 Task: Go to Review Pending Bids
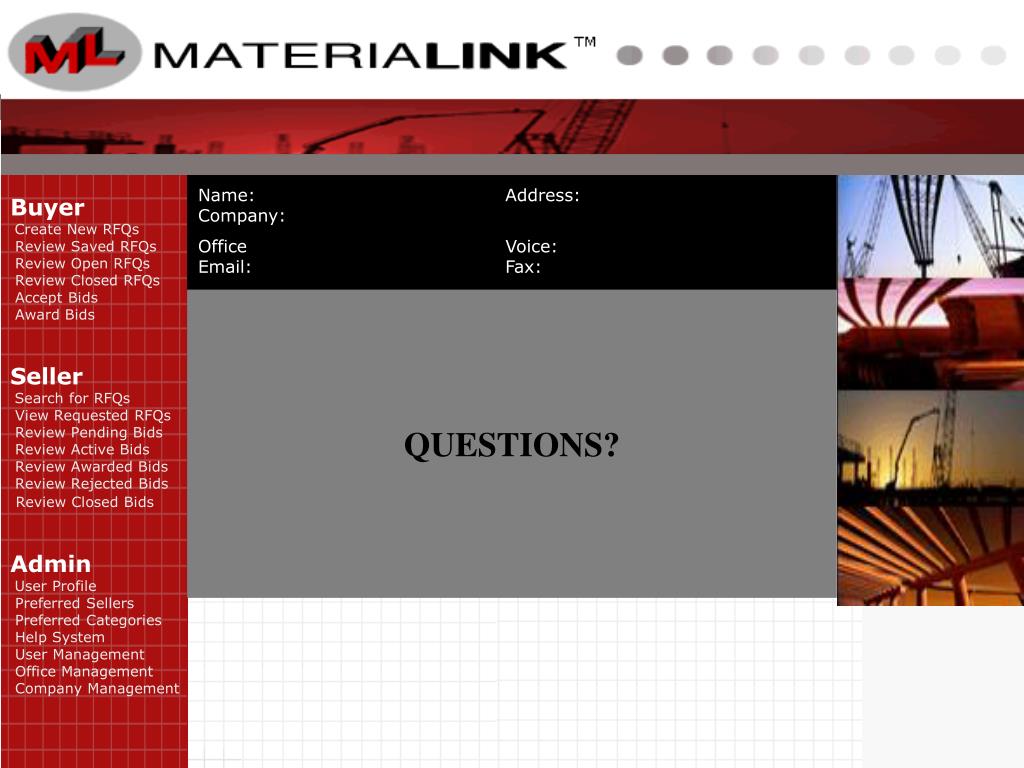click(89, 432)
